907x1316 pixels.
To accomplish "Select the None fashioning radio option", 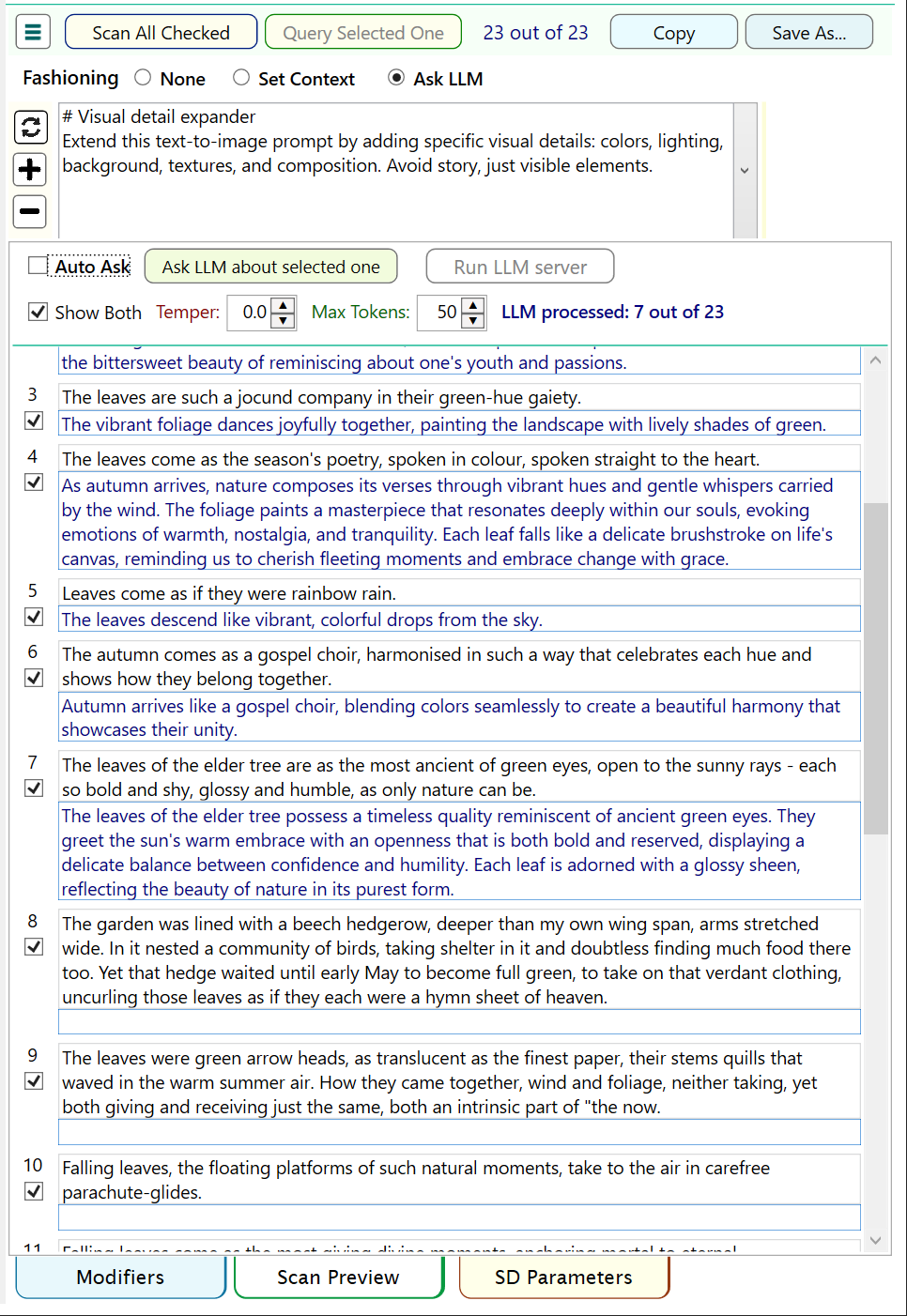I will (143, 78).
